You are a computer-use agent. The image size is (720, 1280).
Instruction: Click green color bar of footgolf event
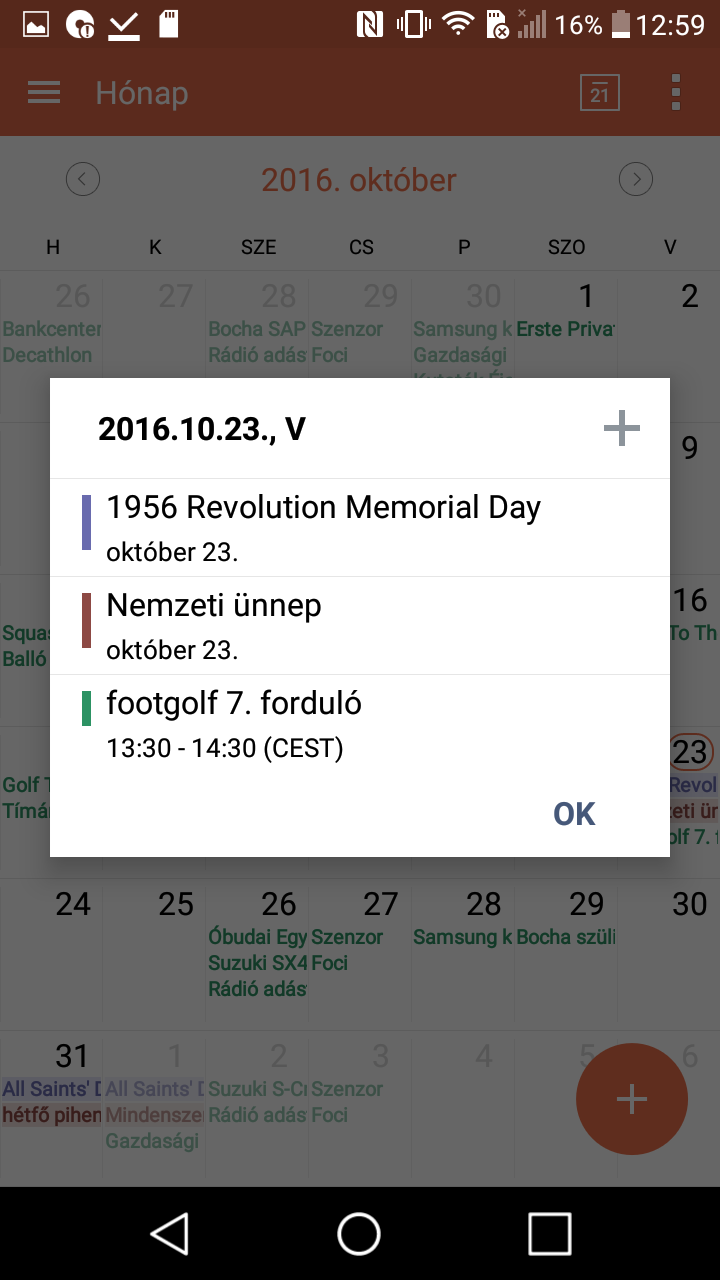(x=86, y=707)
